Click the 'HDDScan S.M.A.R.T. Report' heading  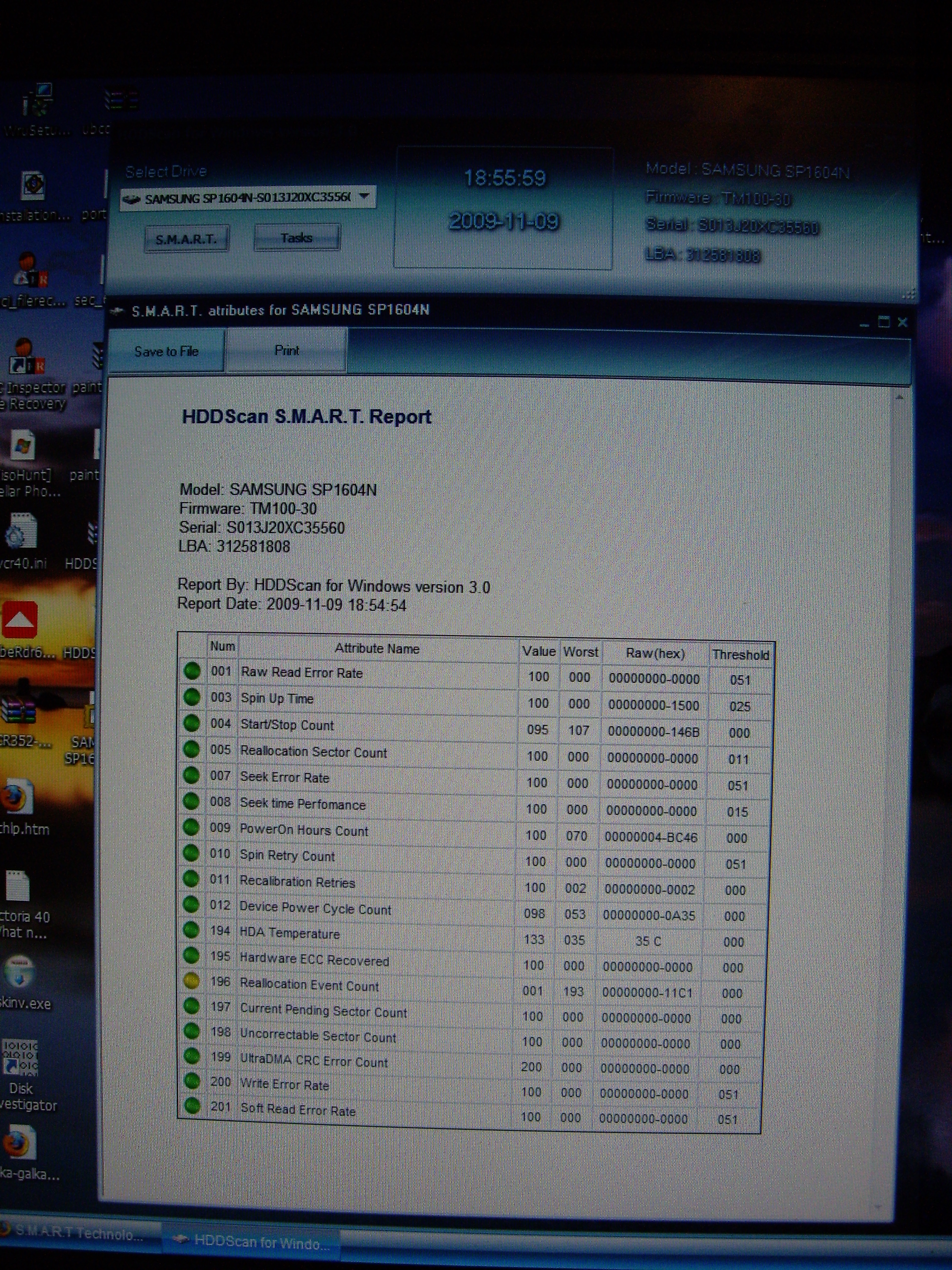point(307,416)
